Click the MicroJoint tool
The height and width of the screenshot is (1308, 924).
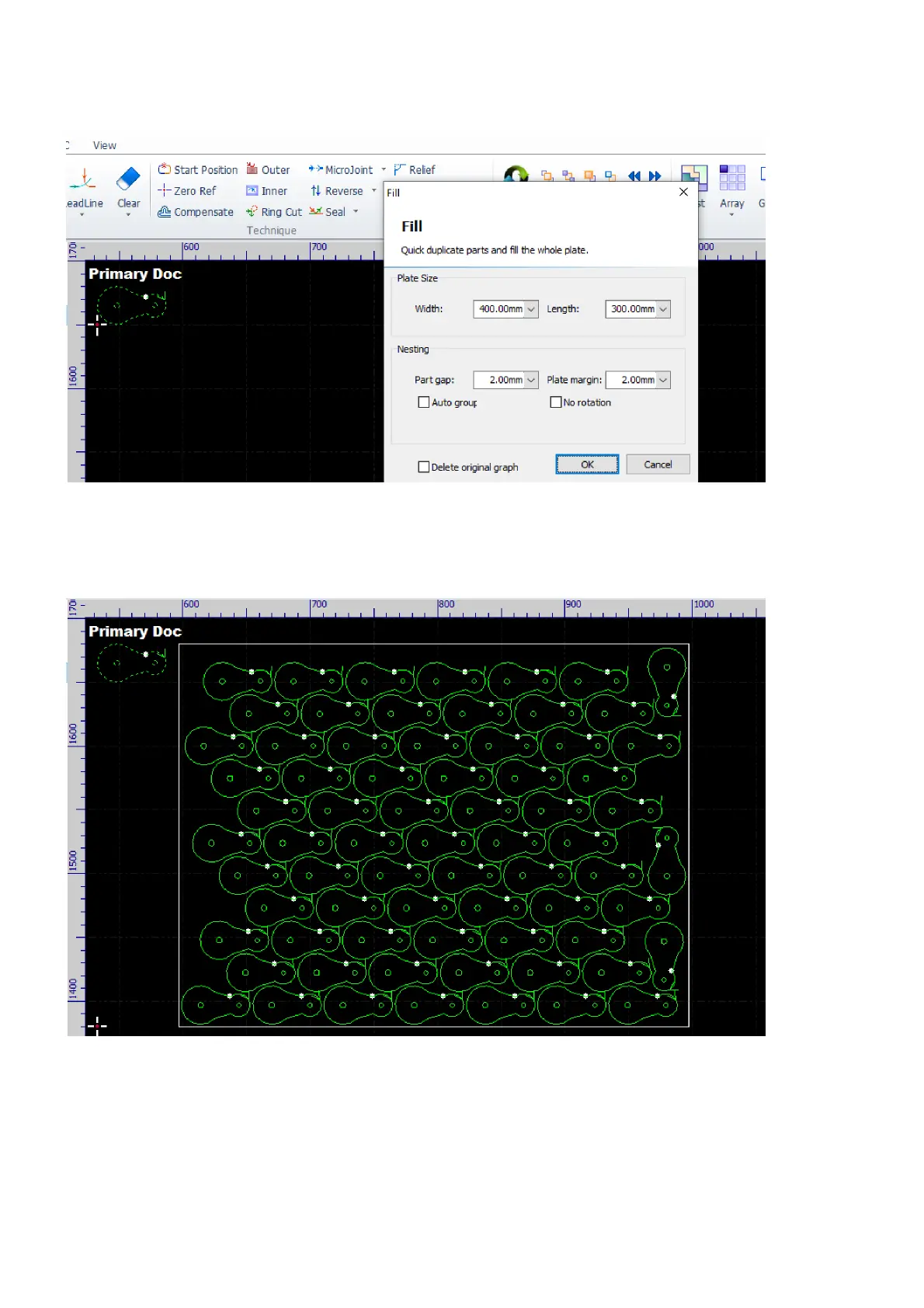(x=341, y=169)
